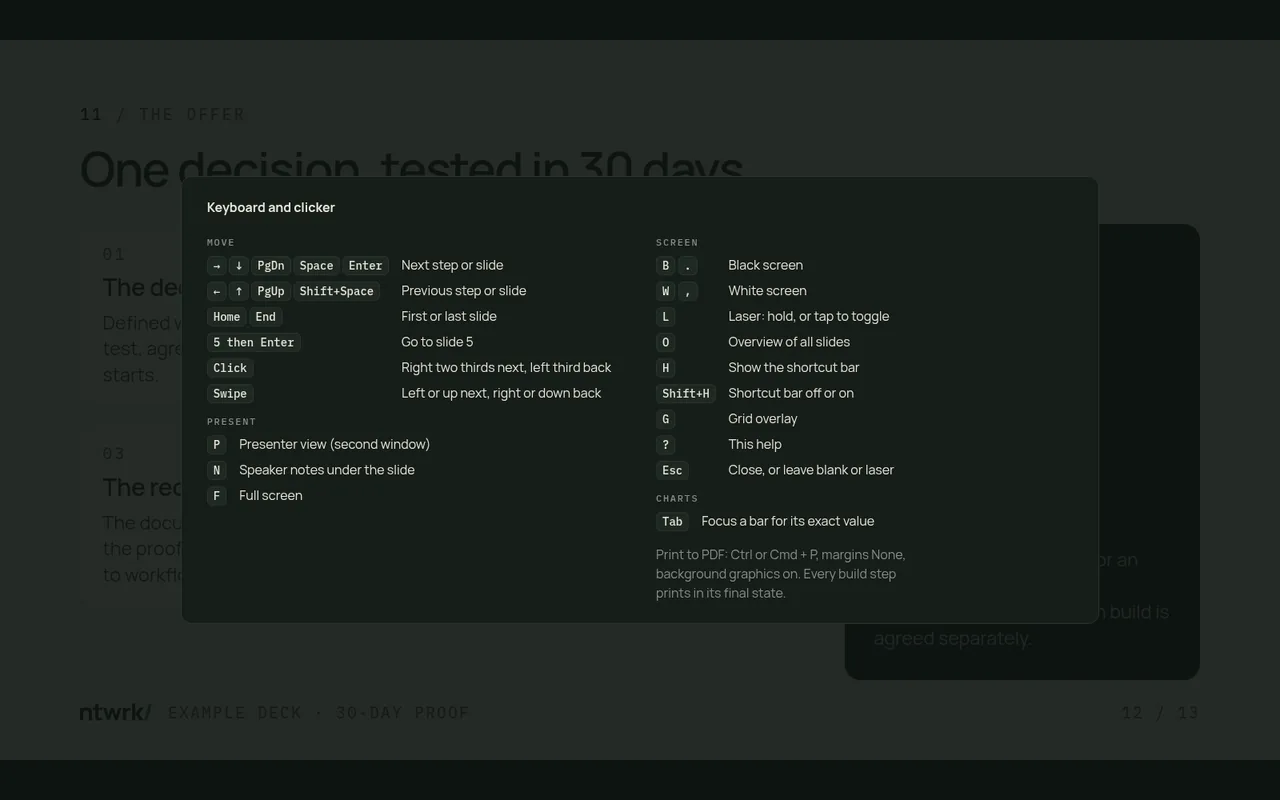Select 'Laser: hold, or tap to toggle' text
Viewport: 1280px width, 800px height.
pyautogui.click(x=809, y=317)
